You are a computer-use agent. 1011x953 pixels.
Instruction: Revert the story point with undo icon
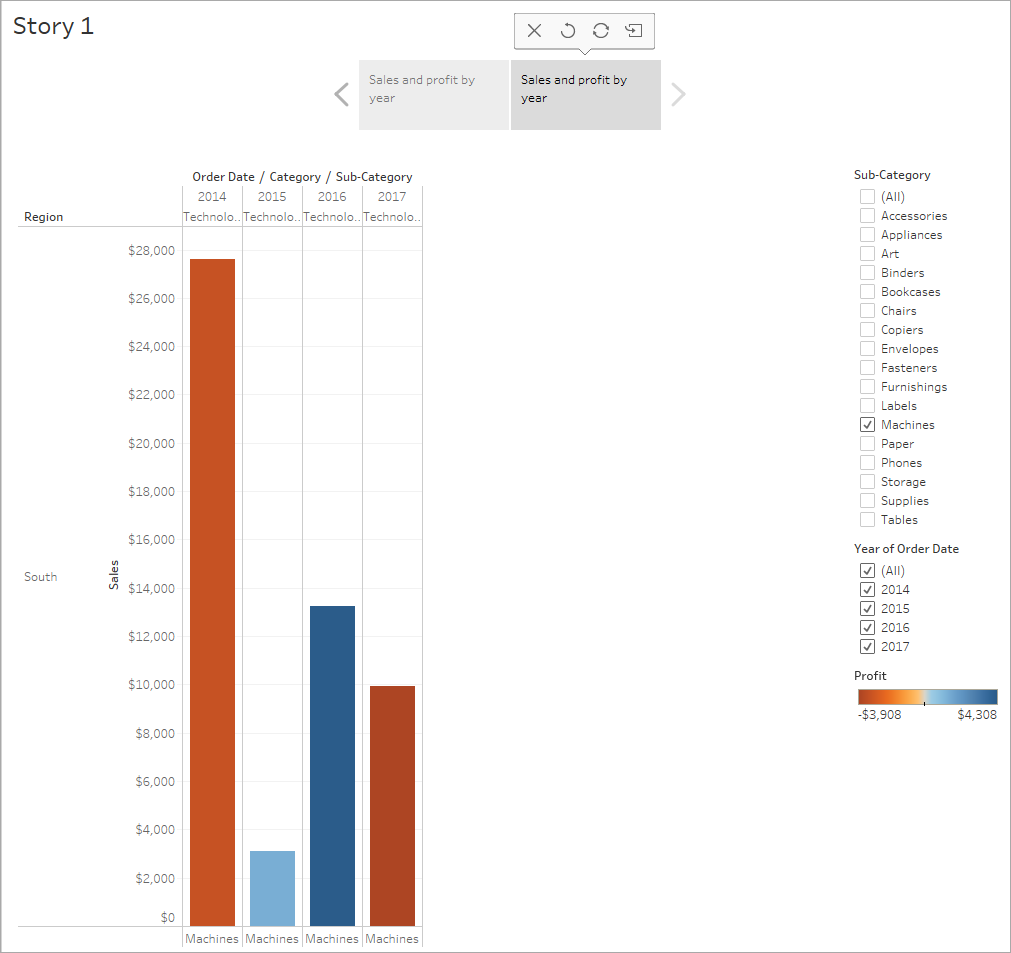coord(567,31)
